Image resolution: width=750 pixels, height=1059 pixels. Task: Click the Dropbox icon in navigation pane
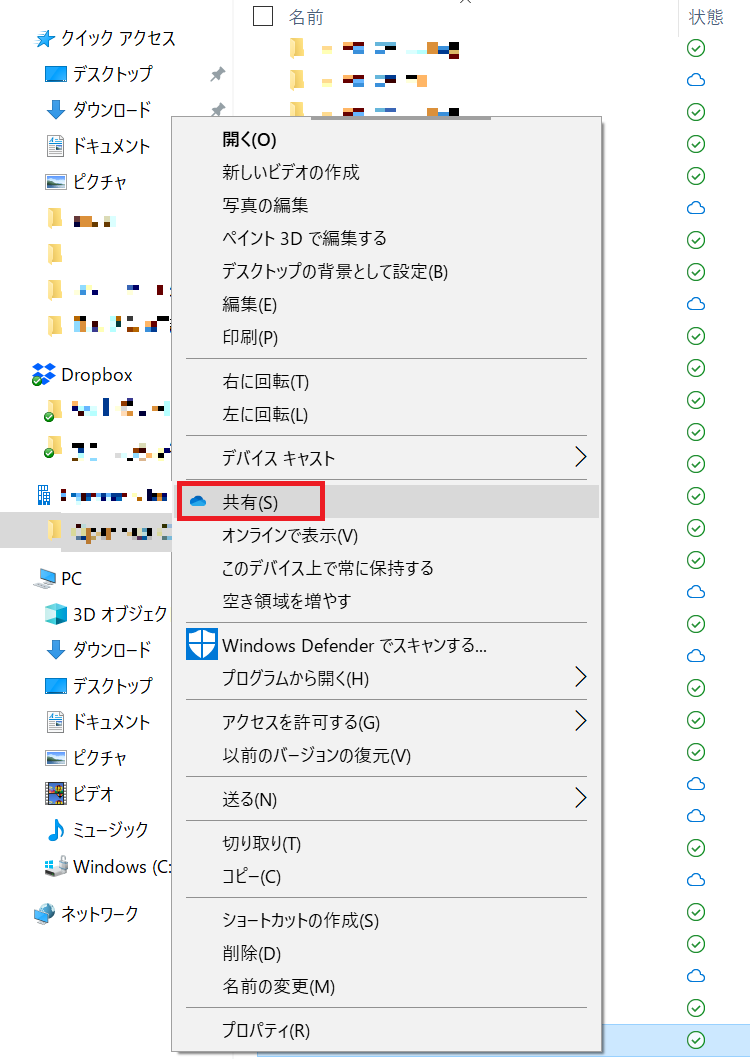(44, 375)
